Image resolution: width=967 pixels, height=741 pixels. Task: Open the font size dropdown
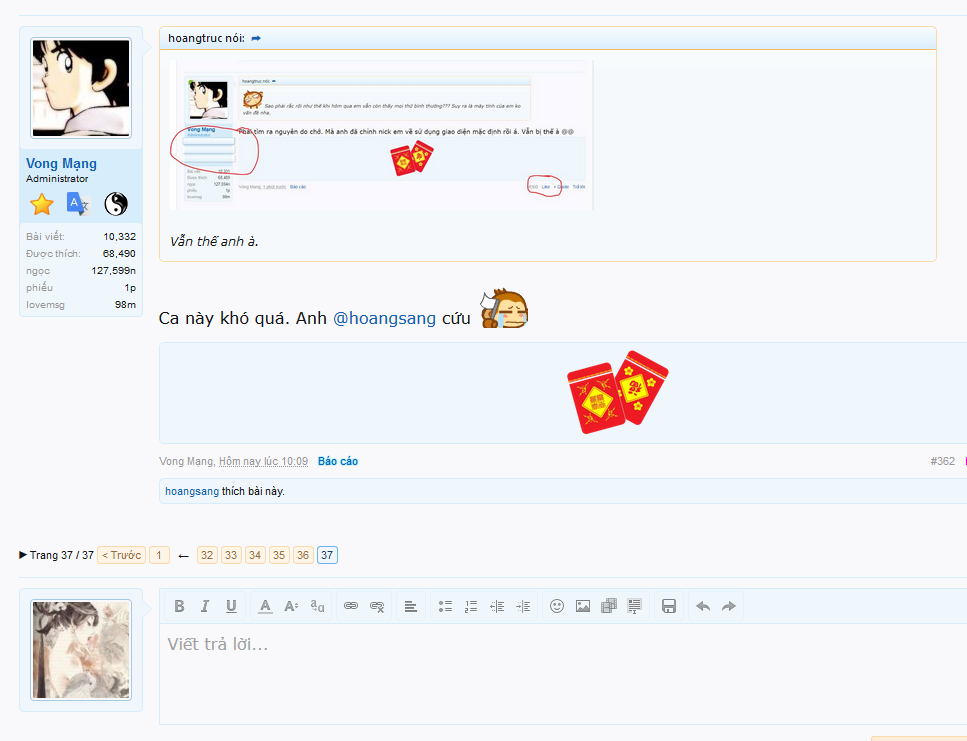point(291,606)
